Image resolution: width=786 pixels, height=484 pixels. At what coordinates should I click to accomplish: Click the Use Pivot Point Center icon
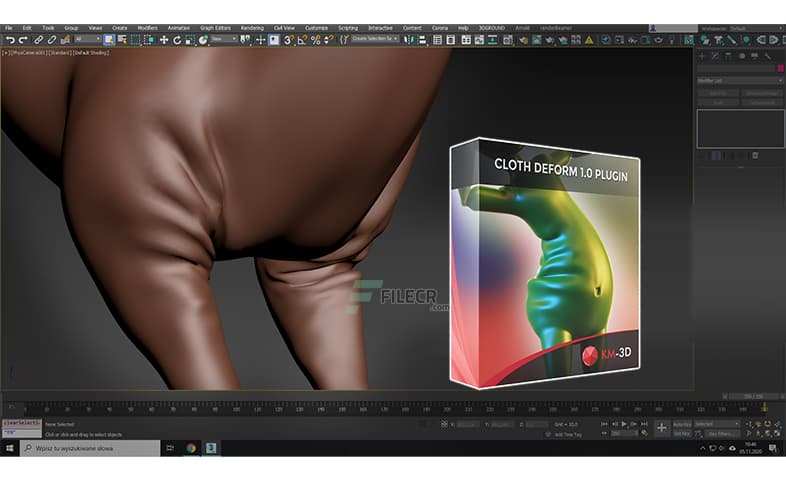(x=245, y=40)
